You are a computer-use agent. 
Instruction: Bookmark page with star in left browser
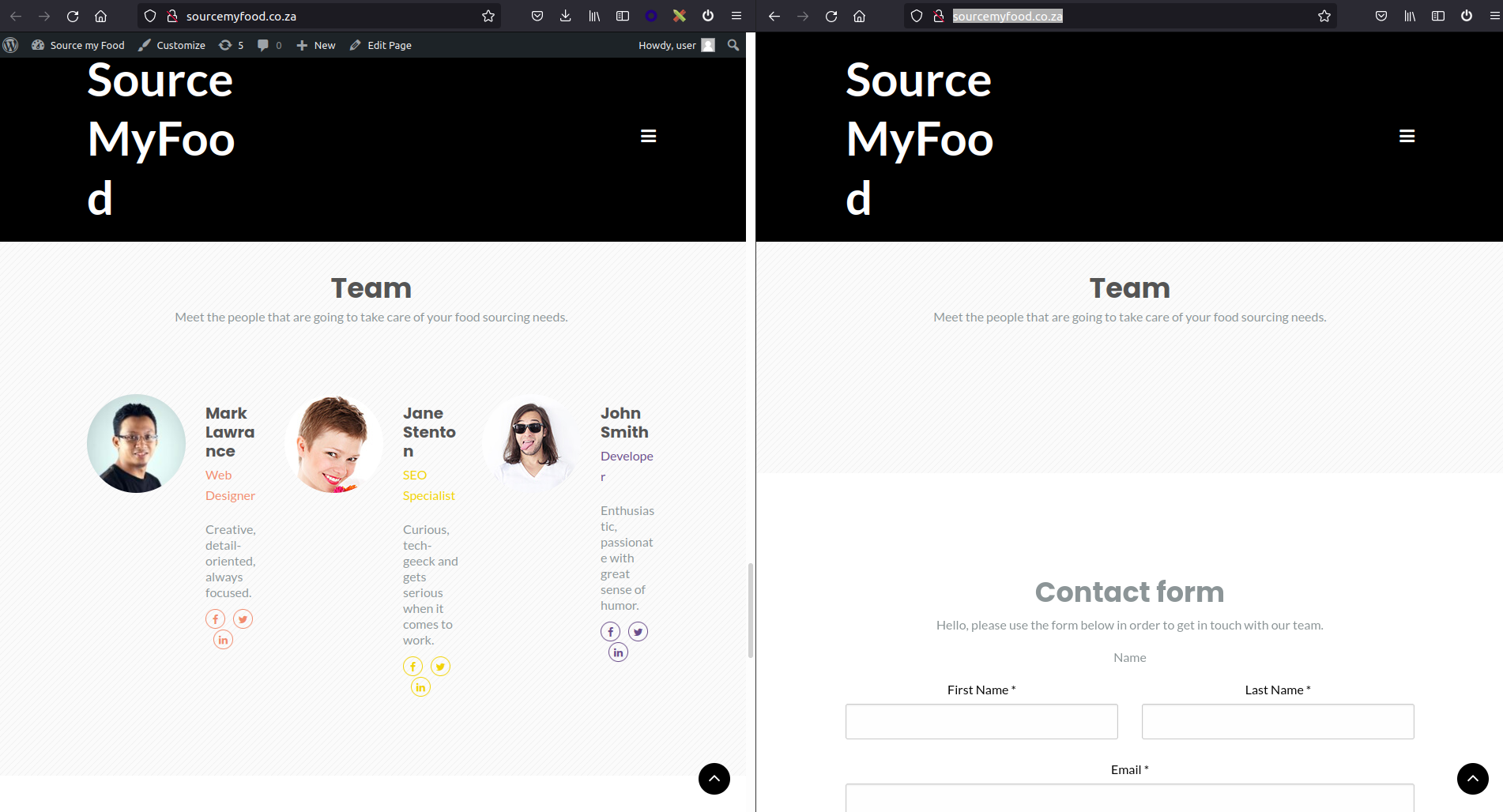[488, 16]
